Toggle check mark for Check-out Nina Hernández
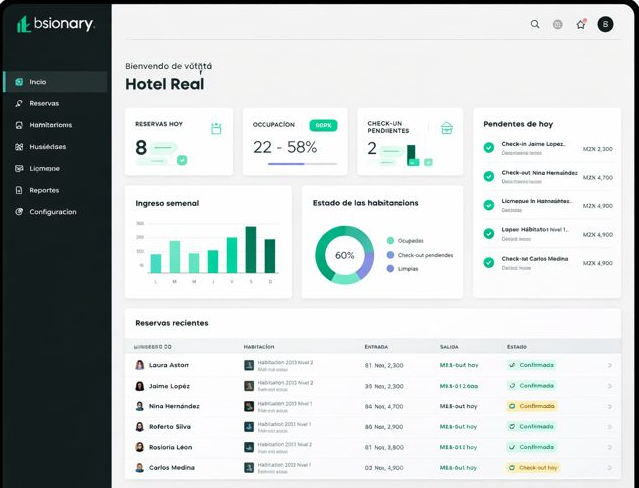The image size is (639, 488). tap(489, 176)
